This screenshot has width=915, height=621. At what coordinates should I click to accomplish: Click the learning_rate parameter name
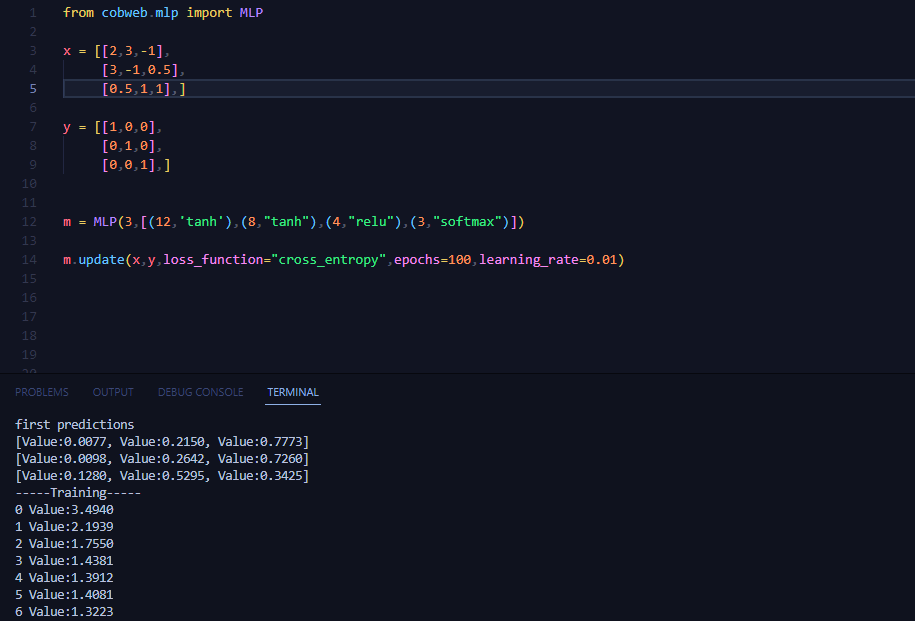coord(529,260)
